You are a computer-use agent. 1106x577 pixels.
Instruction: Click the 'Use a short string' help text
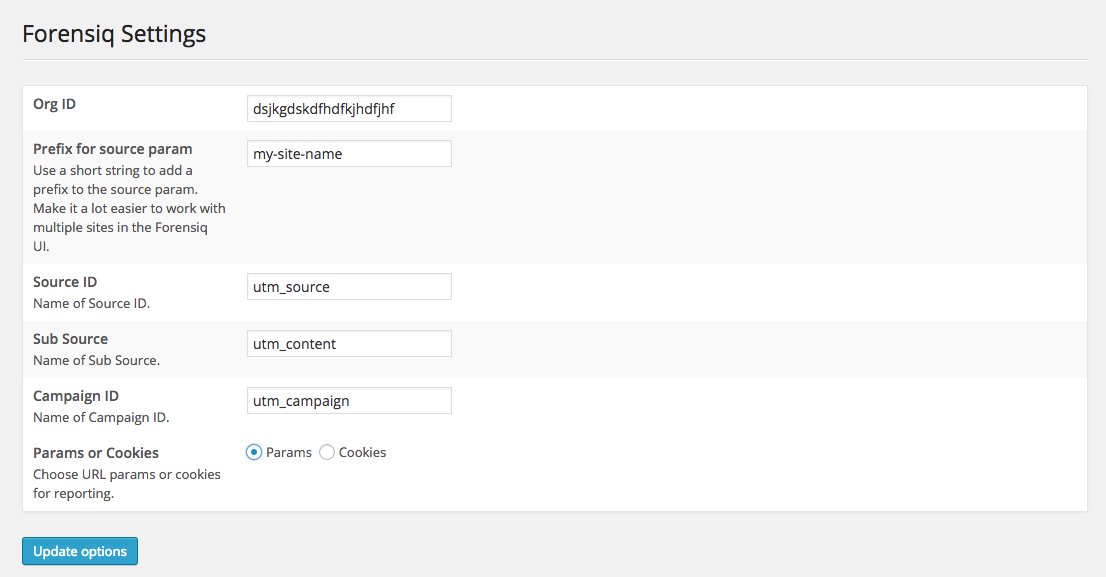point(129,208)
